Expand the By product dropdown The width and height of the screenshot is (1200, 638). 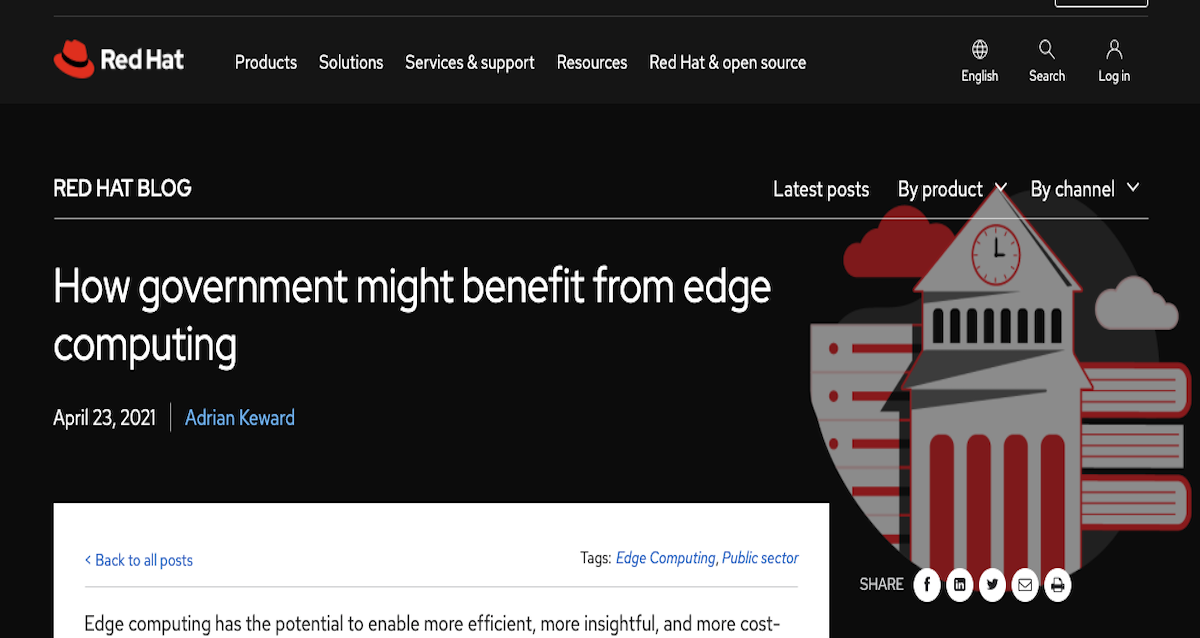tap(951, 189)
